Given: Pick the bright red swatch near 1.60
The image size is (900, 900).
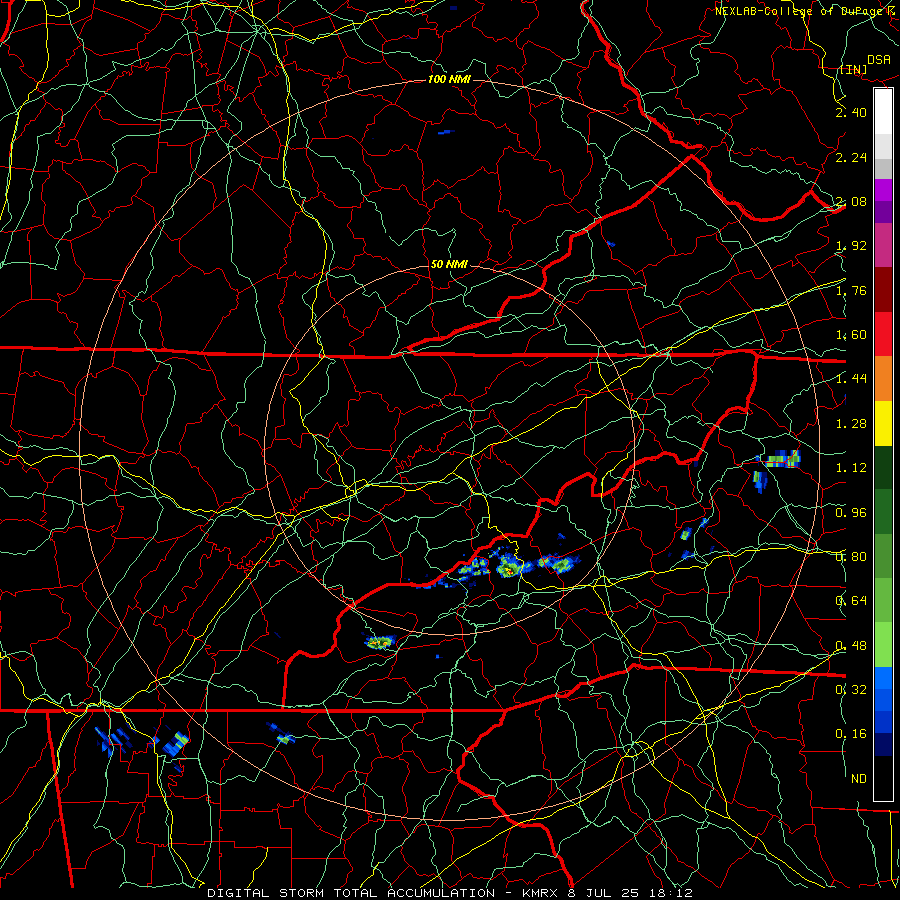Looking at the screenshot, I should pyautogui.click(x=883, y=334).
